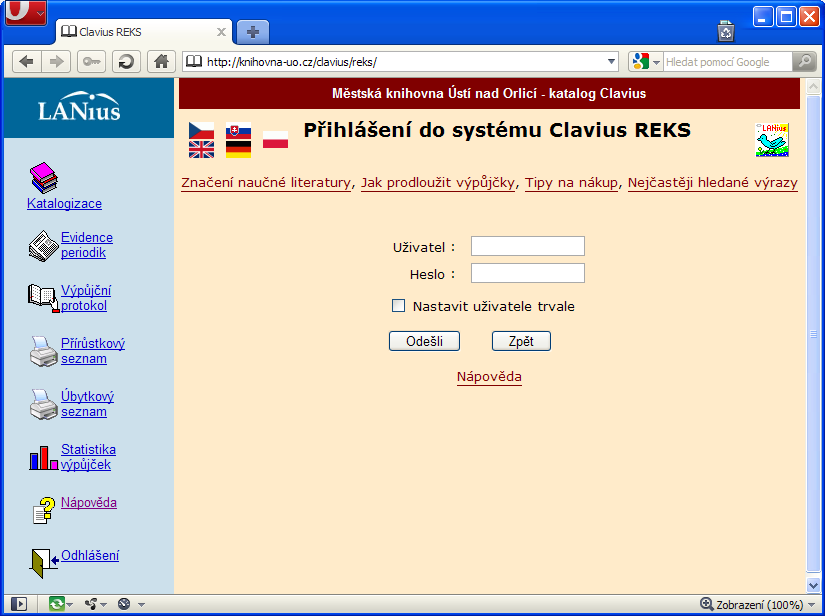Click the Výpůjční protokol open-book icon
This screenshot has width=825, height=616.
pyautogui.click(x=44, y=298)
